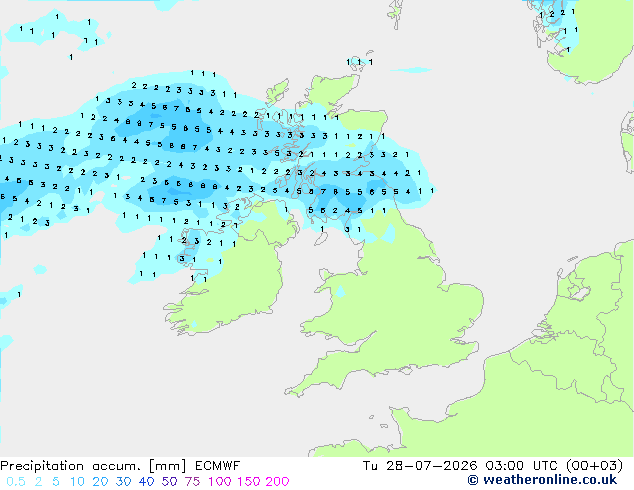This screenshot has height=490, width=634.
Task: Click the Isle of Man on the map
Action: [x=320, y=239]
